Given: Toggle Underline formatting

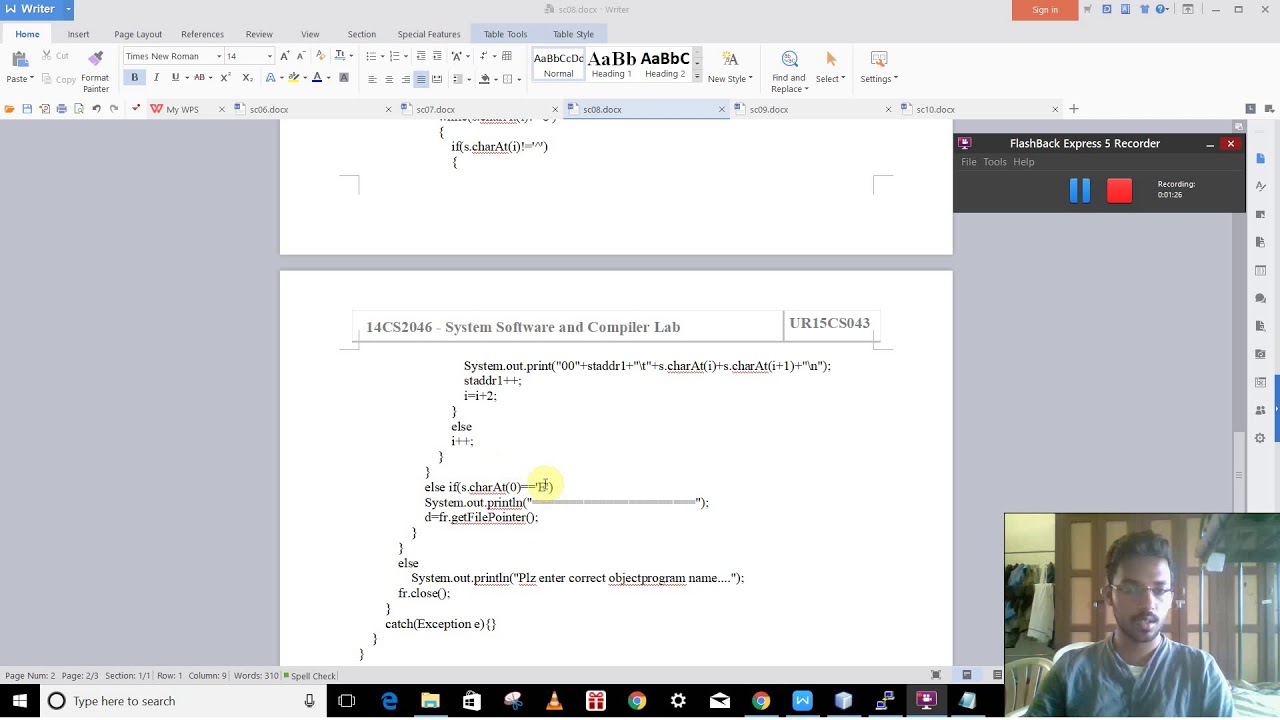Looking at the screenshot, I should tap(175, 78).
